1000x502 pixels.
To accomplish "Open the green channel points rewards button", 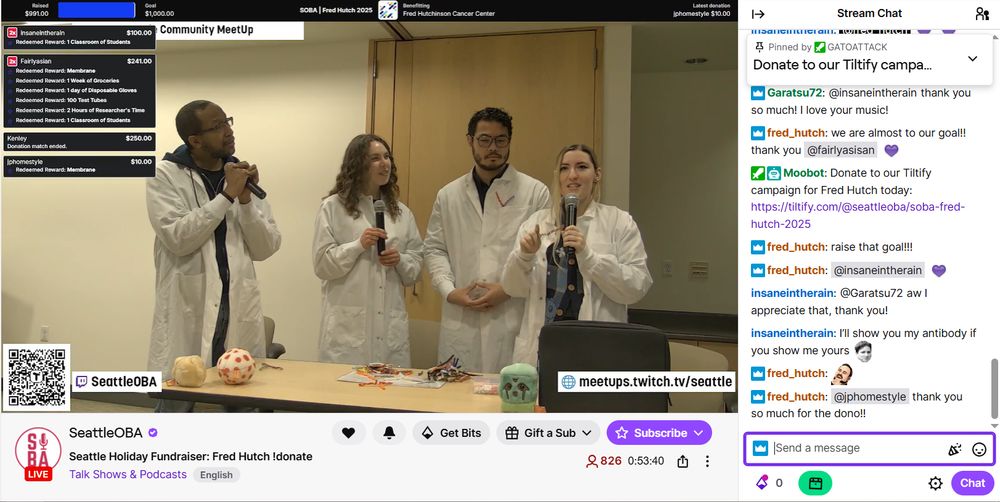I will pyautogui.click(x=815, y=483).
